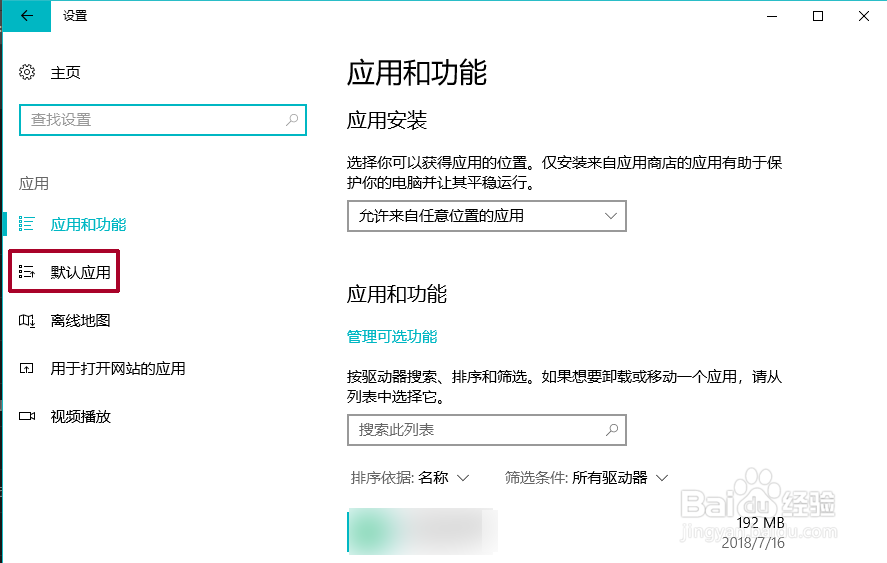Screen dimensions: 887x563
Task: Click the Home gear icon
Action: coord(28,73)
